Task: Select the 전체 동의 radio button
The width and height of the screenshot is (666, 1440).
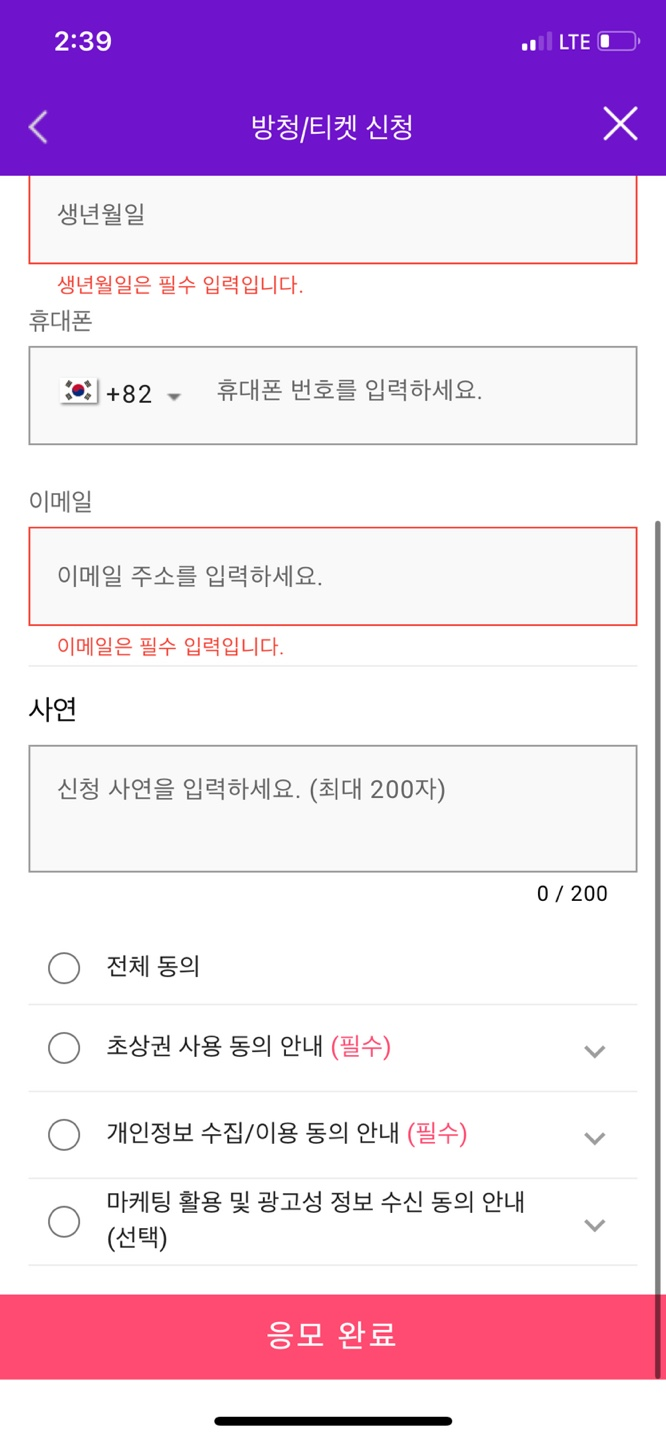Action: tap(64, 968)
